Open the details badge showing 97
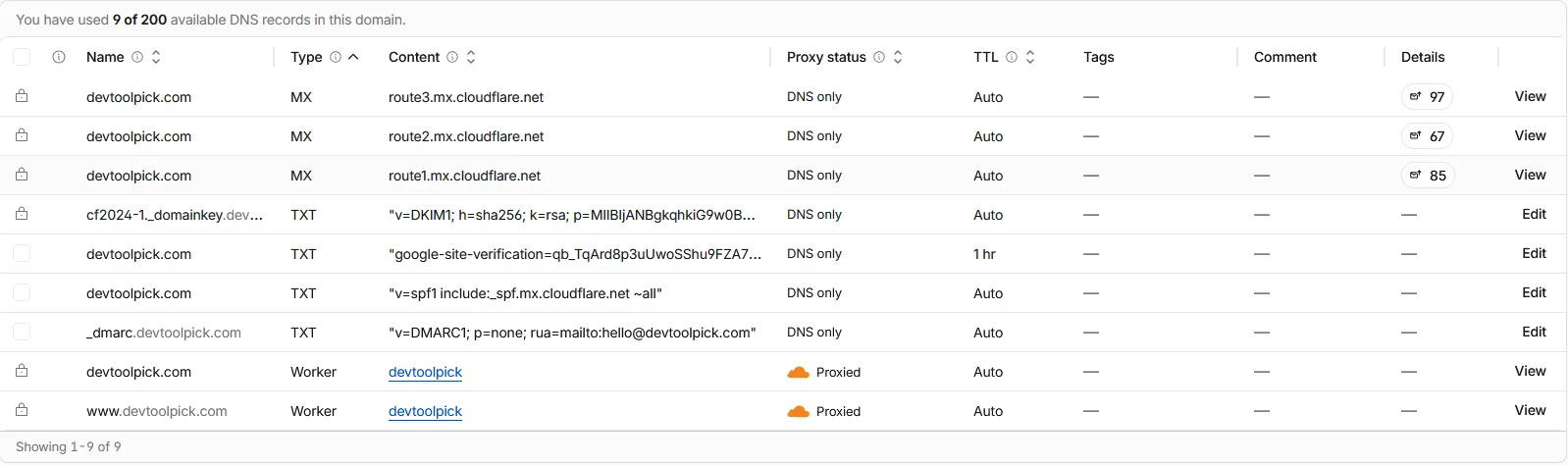The image size is (1568, 465). click(x=1427, y=96)
